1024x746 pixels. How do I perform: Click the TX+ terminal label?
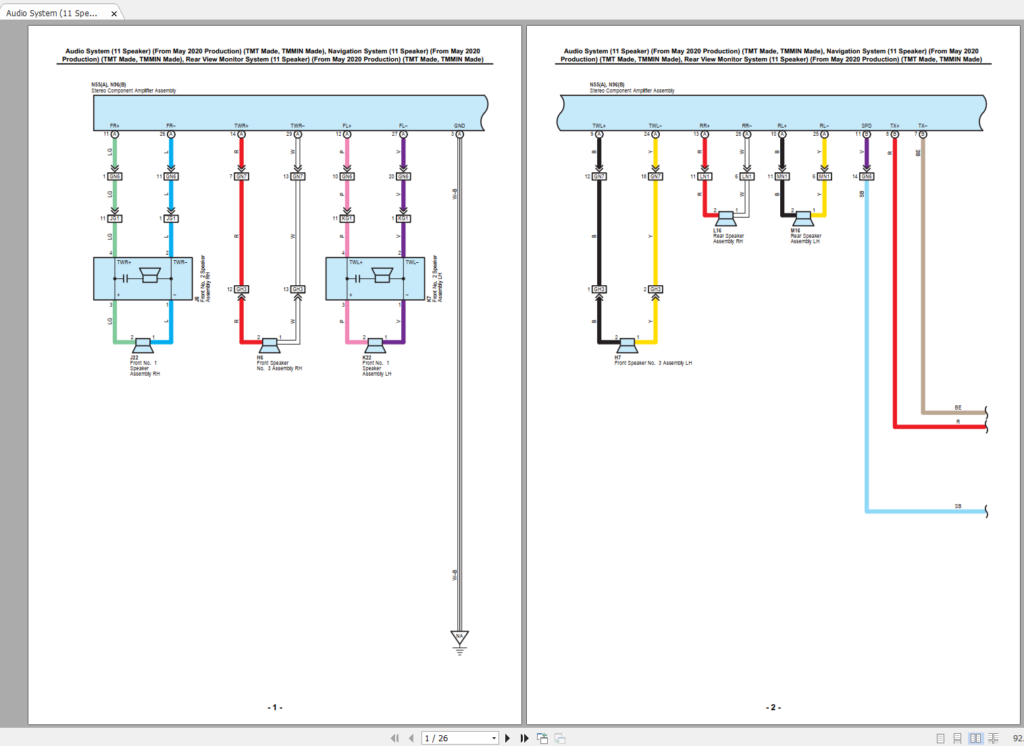[x=895, y=125]
